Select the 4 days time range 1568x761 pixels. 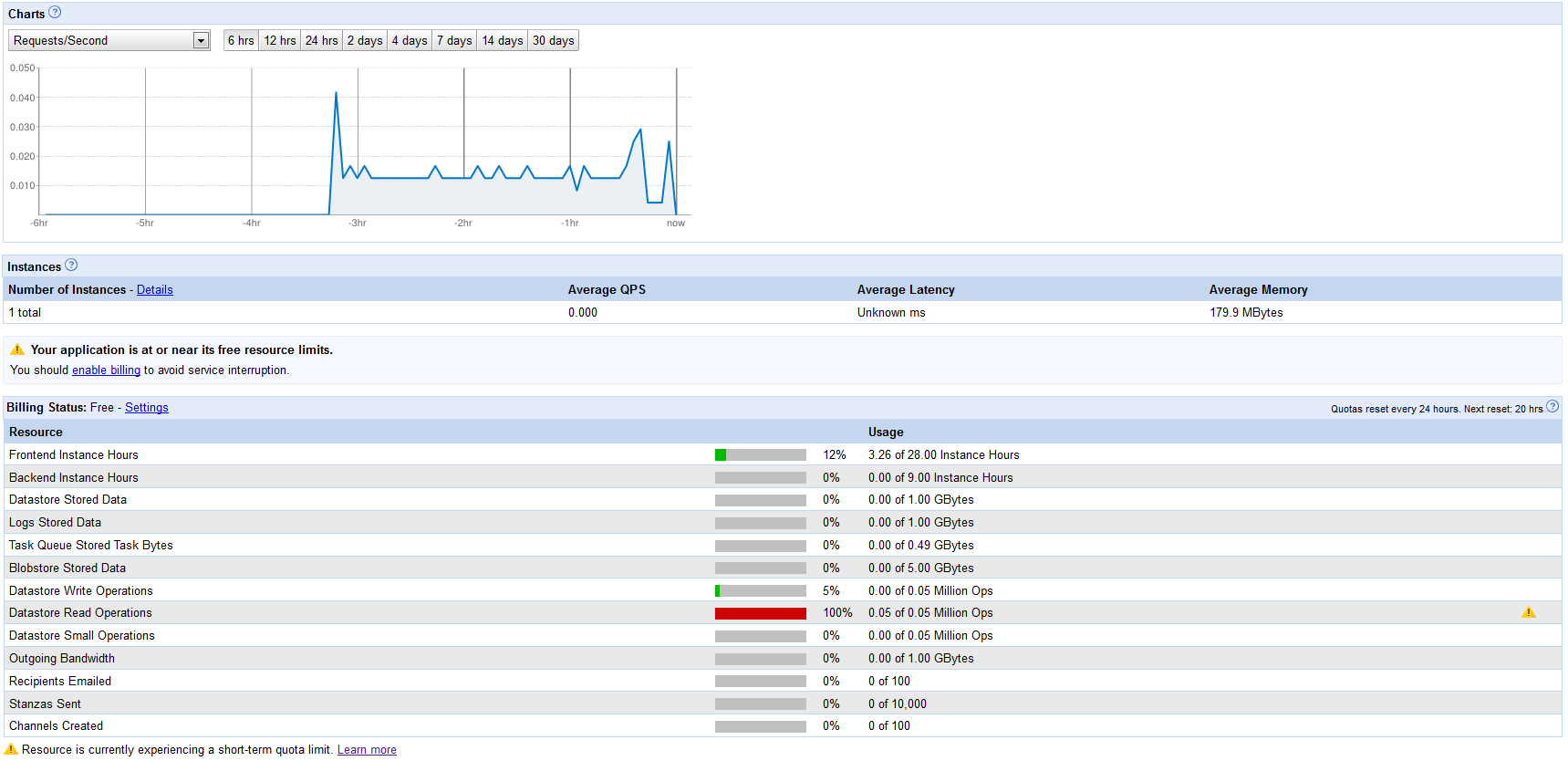[410, 40]
